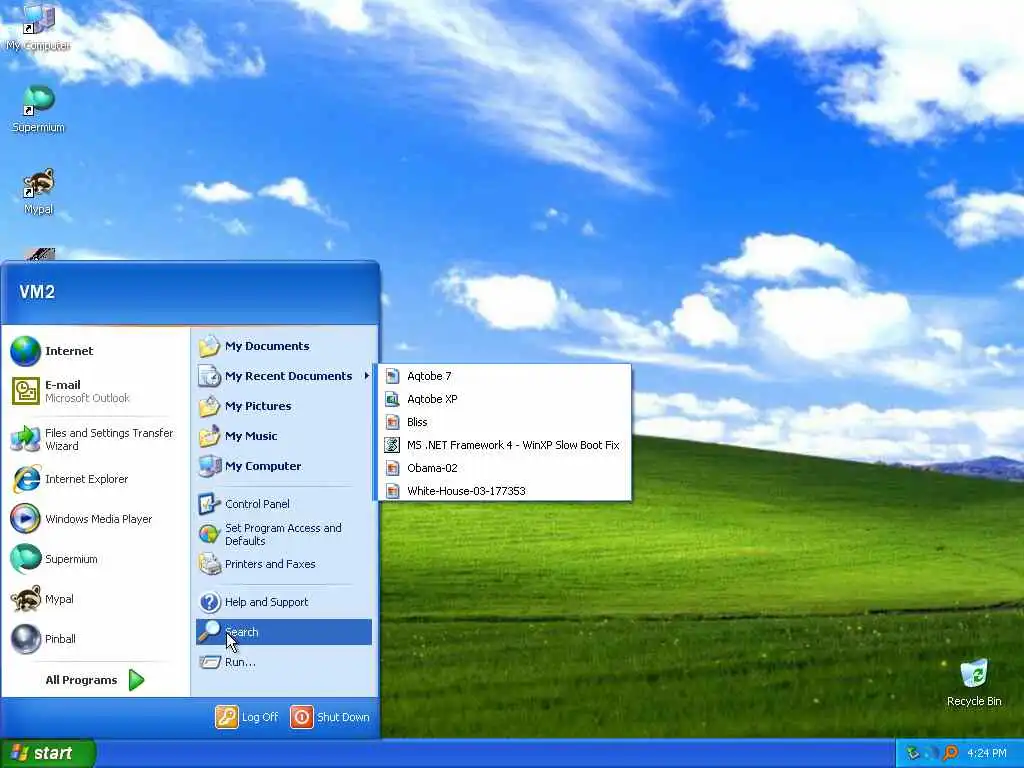Click the Shut Down button
This screenshot has width=1024, height=768.
coord(330,717)
